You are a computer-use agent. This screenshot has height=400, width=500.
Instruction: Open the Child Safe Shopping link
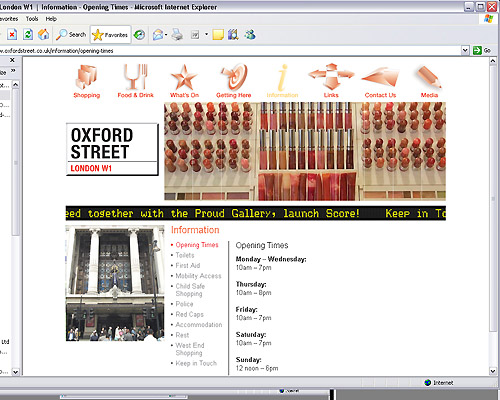click(190, 290)
